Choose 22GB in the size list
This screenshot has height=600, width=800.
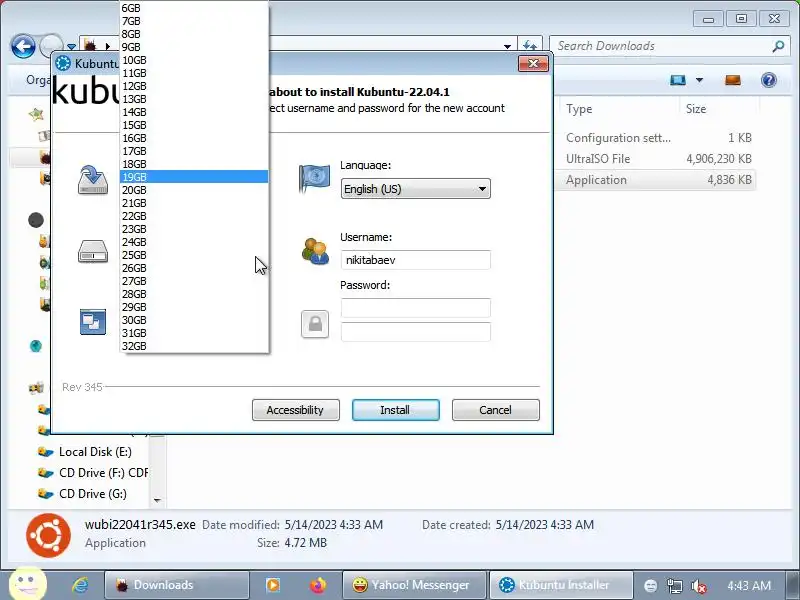point(194,216)
